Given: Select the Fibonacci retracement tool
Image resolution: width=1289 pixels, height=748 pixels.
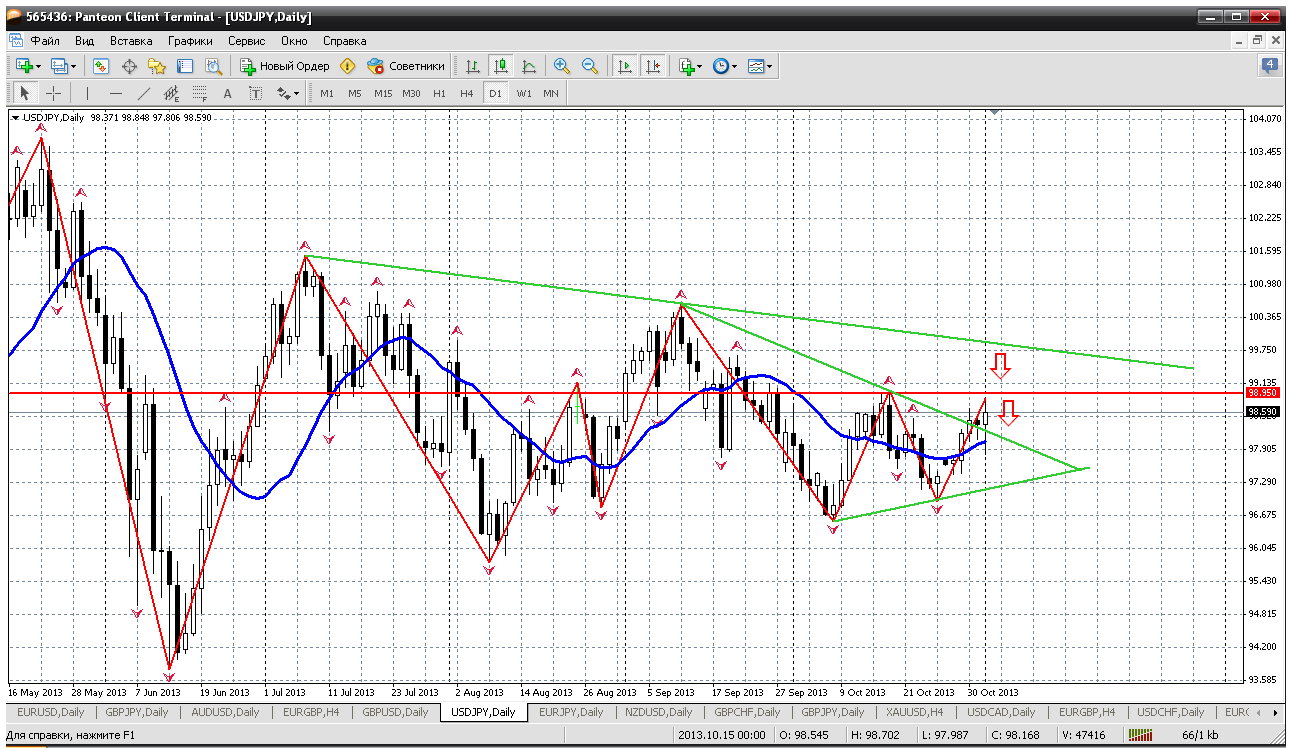Looking at the screenshot, I should pos(200,93).
